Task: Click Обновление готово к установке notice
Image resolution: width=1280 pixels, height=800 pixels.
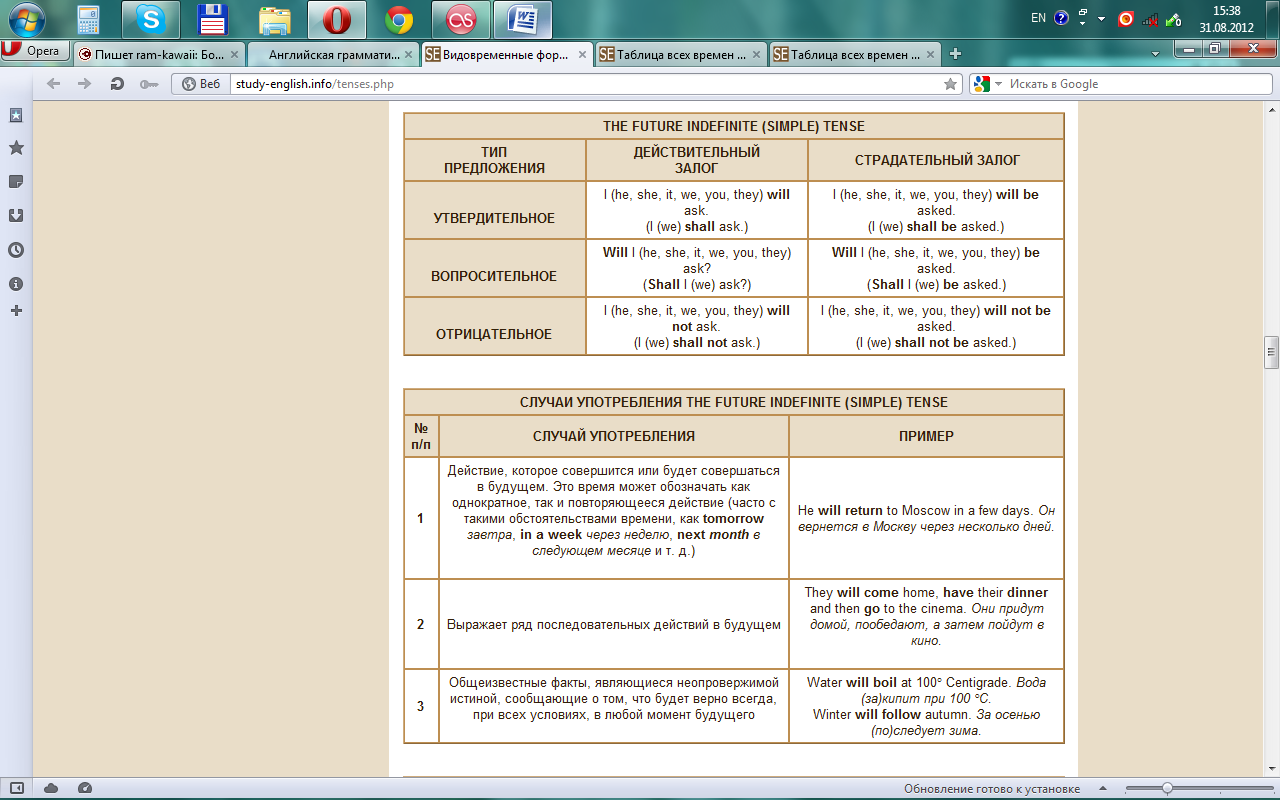Action: [992, 789]
